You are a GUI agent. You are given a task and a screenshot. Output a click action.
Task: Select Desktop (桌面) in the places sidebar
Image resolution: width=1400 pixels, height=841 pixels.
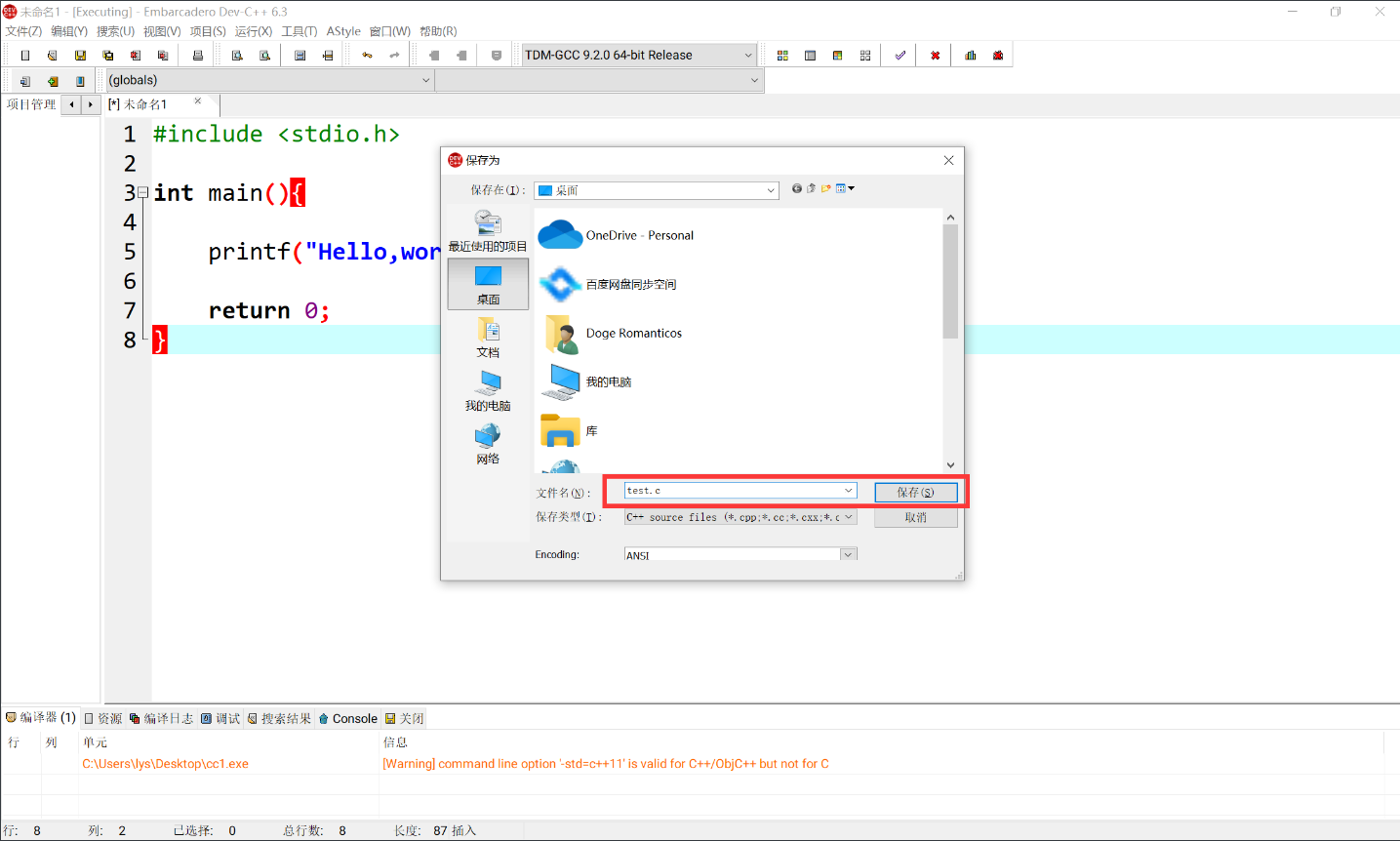[x=488, y=284]
